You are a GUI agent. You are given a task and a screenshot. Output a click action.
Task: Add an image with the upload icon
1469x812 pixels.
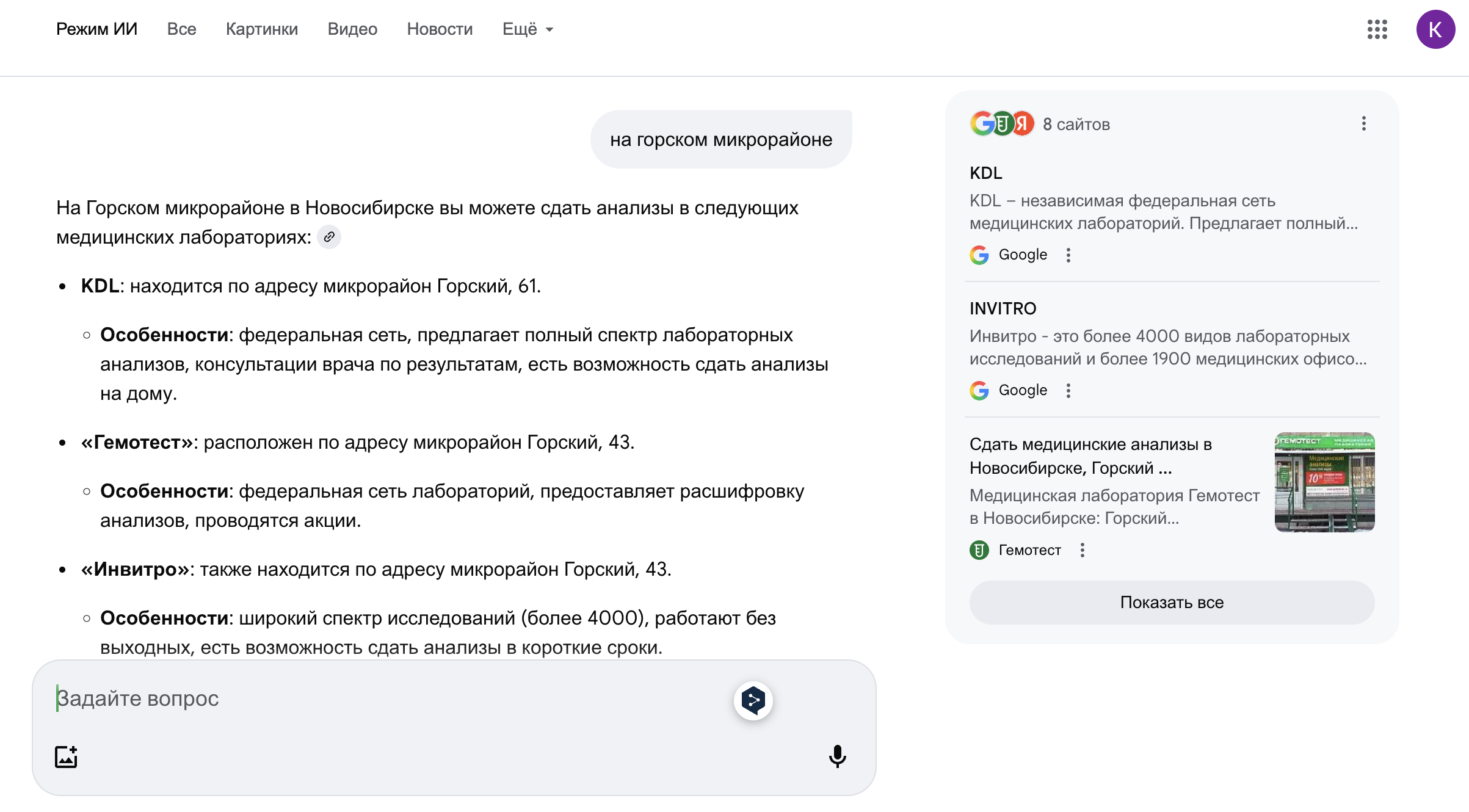tap(66, 756)
